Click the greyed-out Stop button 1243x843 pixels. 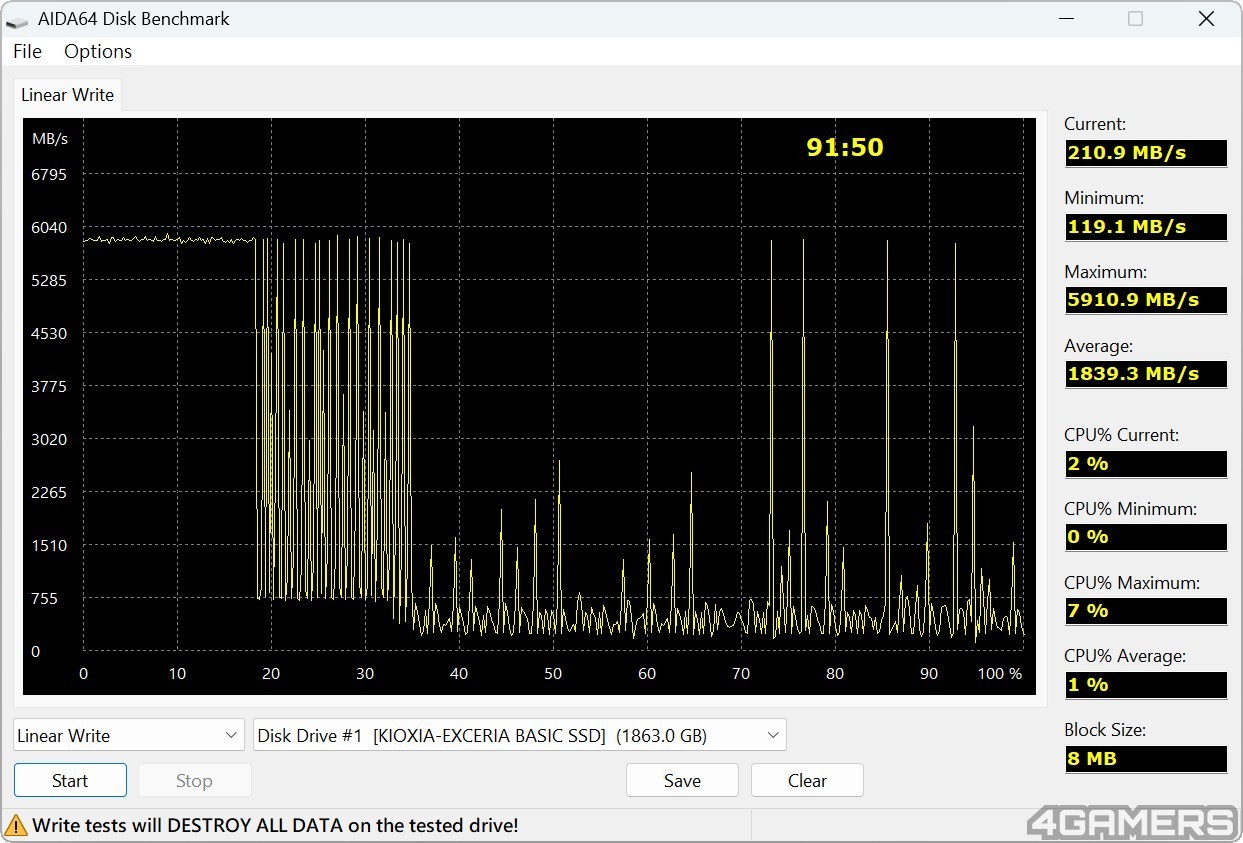(194, 781)
